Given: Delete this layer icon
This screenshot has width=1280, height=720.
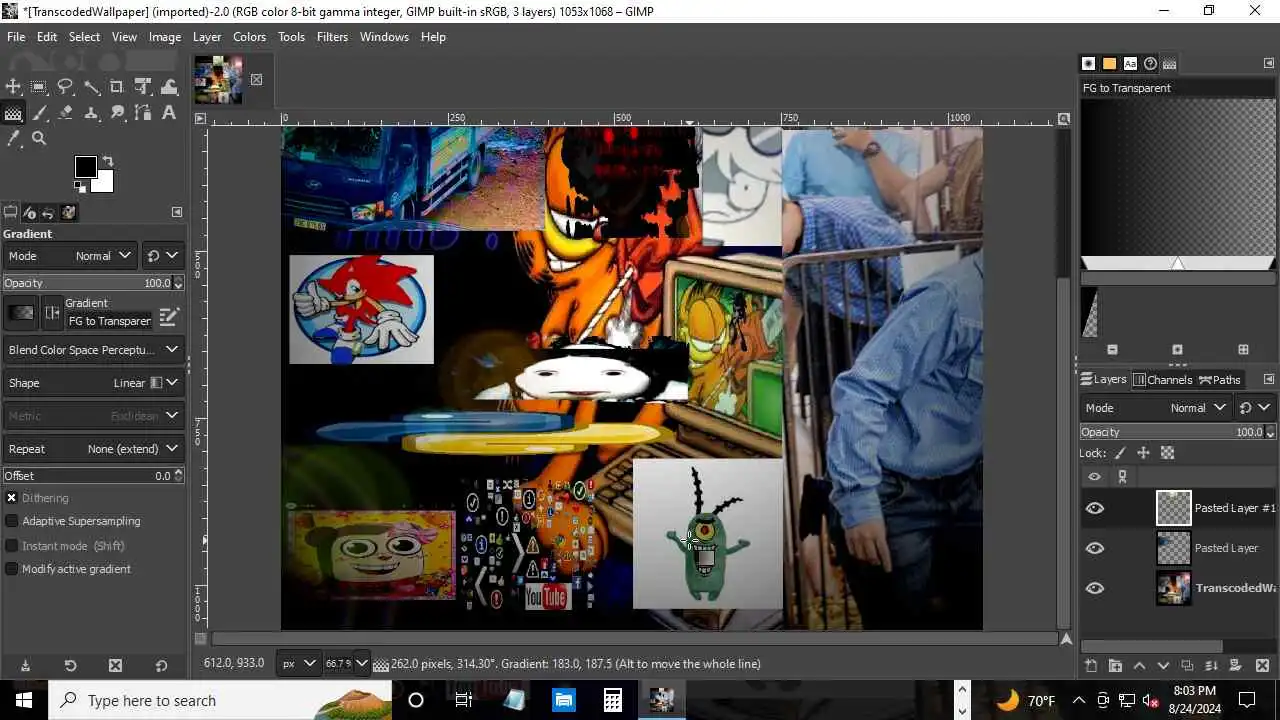Looking at the screenshot, I should (x=1262, y=666).
